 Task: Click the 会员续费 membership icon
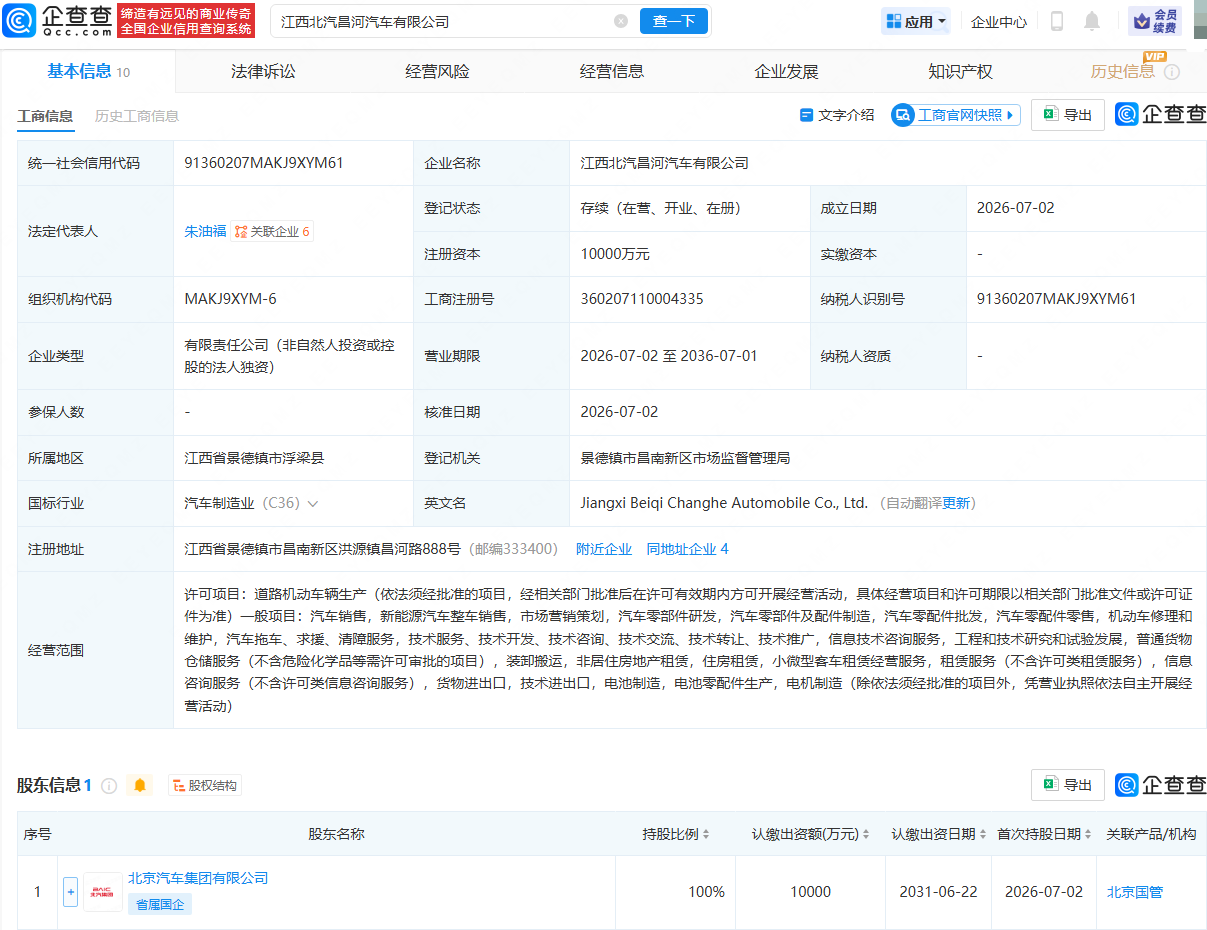[x=1155, y=21]
